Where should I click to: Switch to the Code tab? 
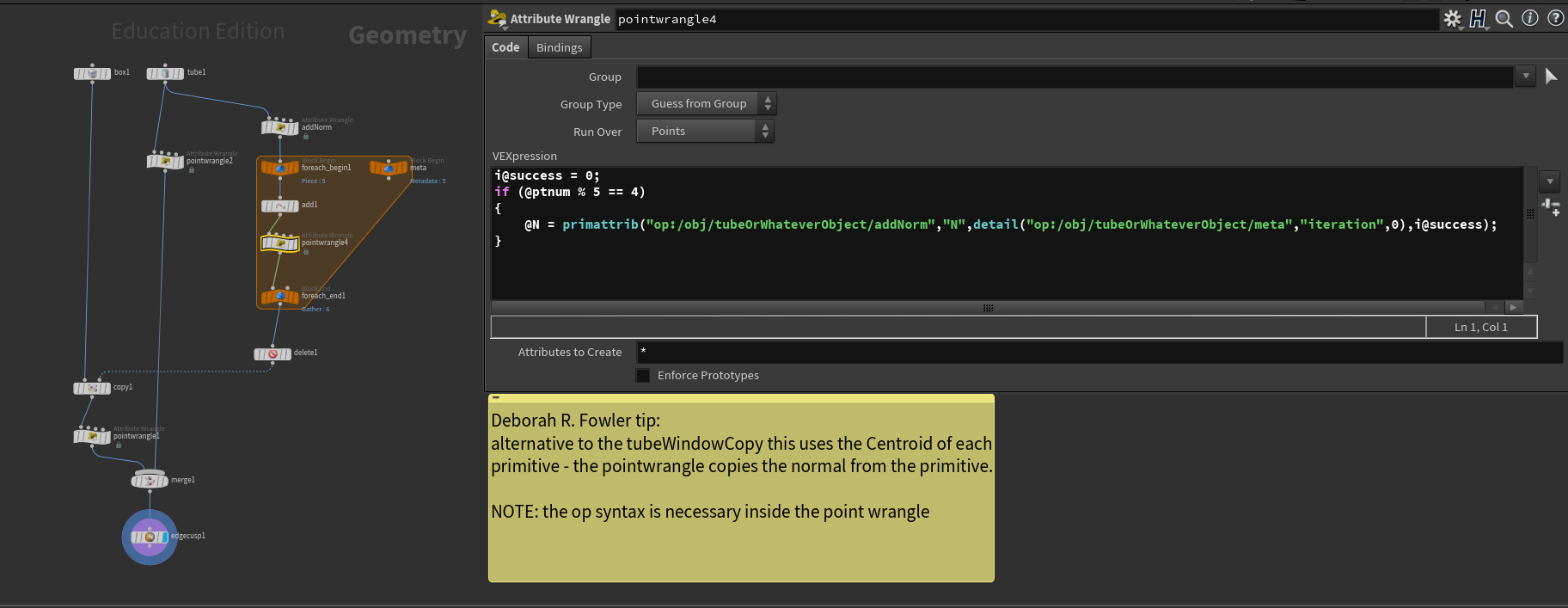click(x=505, y=47)
